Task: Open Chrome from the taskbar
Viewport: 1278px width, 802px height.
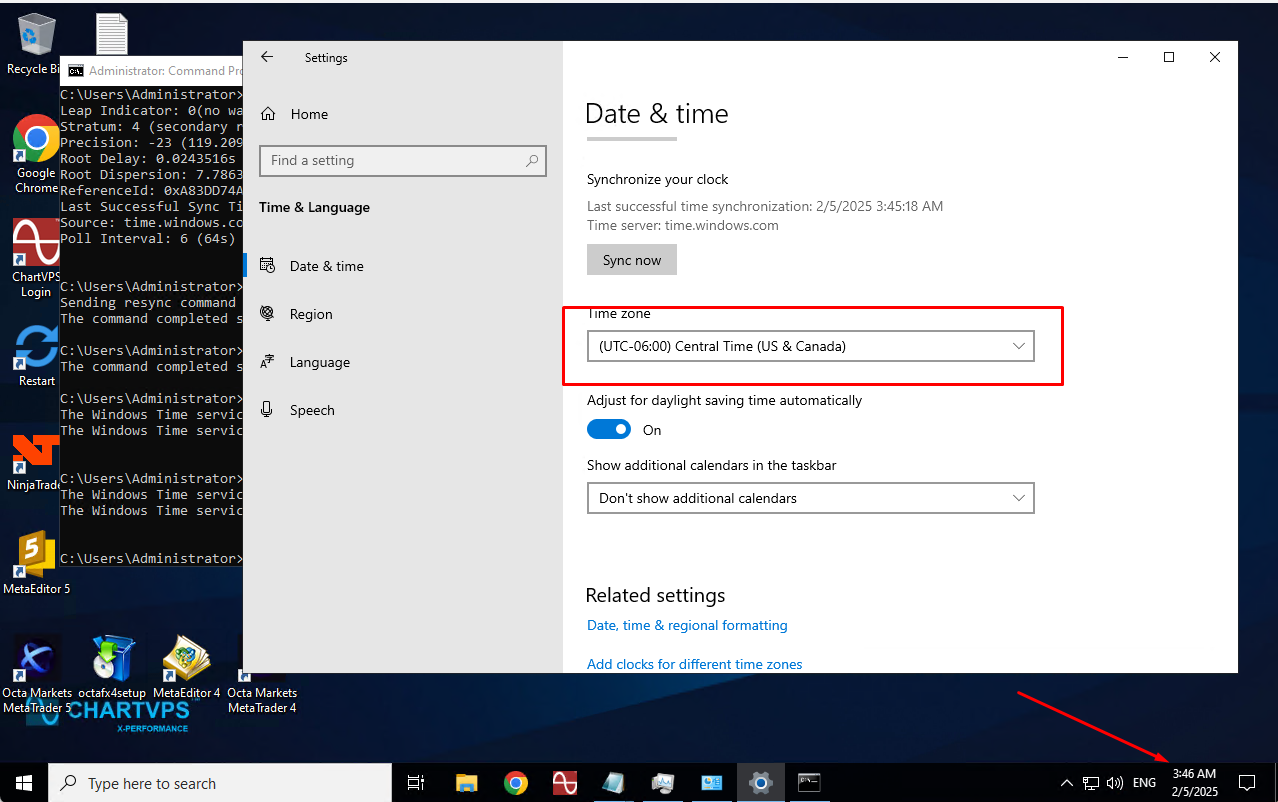Action: 516,783
